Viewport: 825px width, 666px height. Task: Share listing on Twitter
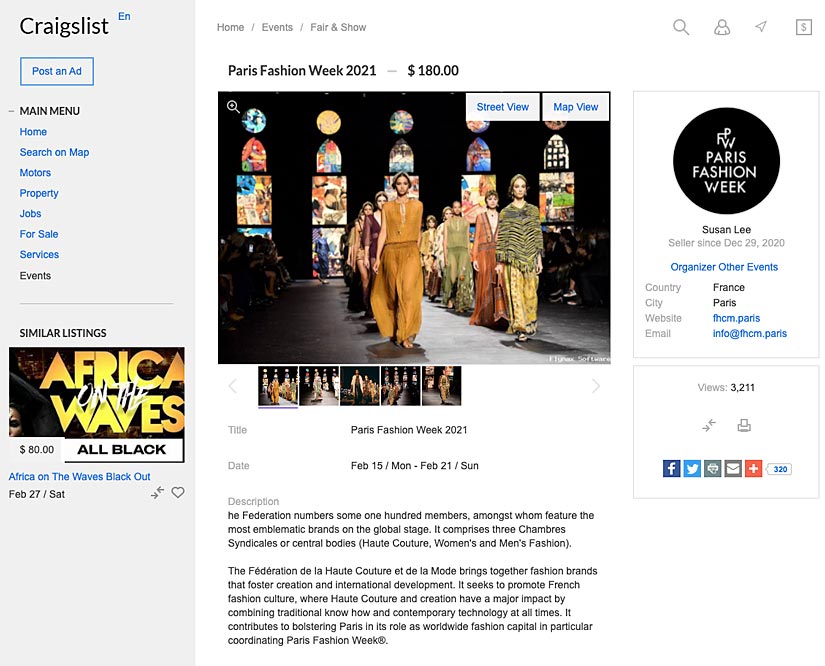tap(692, 468)
